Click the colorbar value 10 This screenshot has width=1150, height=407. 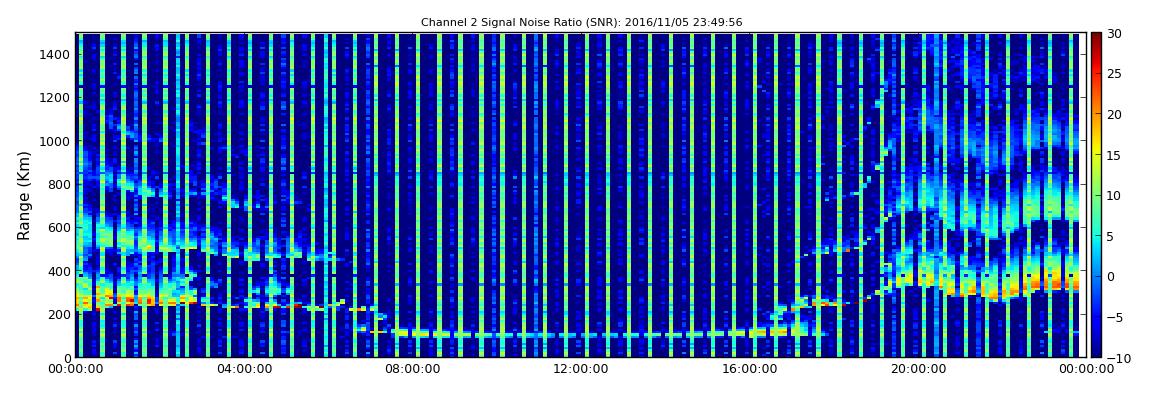point(1114,195)
